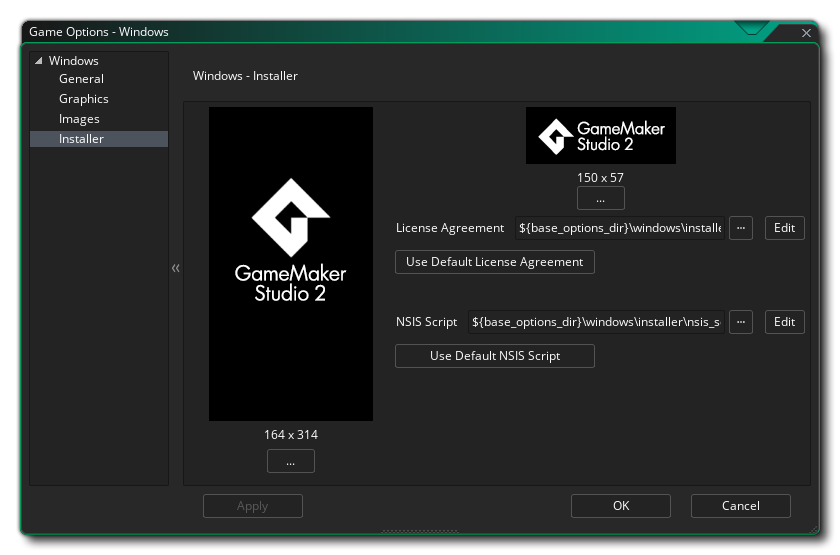Collapse the sidebar with the double chevron

pyautogui.click(x=176, y=268)
